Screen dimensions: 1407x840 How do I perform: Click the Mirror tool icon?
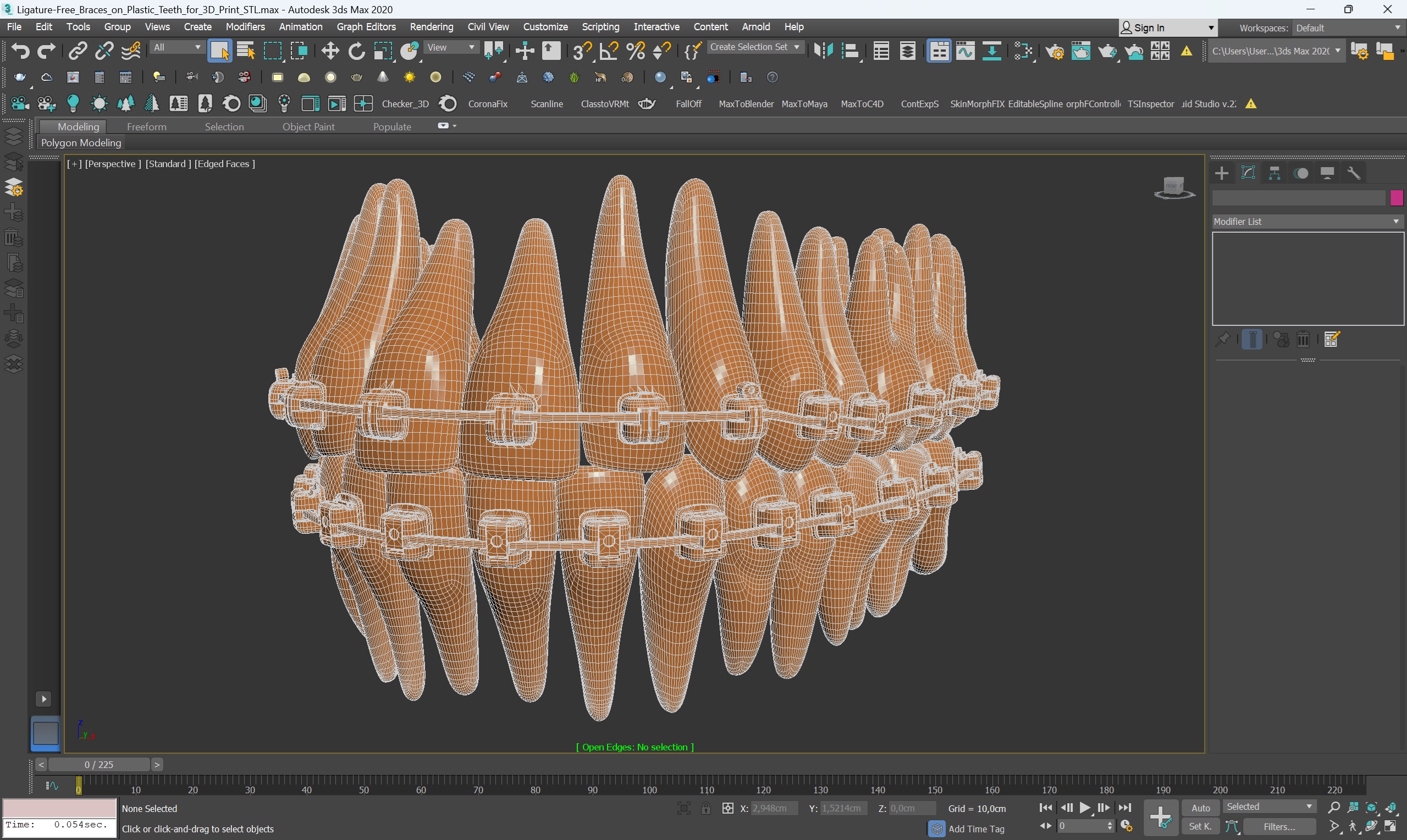pyautogui.click(x=824, y=51)
